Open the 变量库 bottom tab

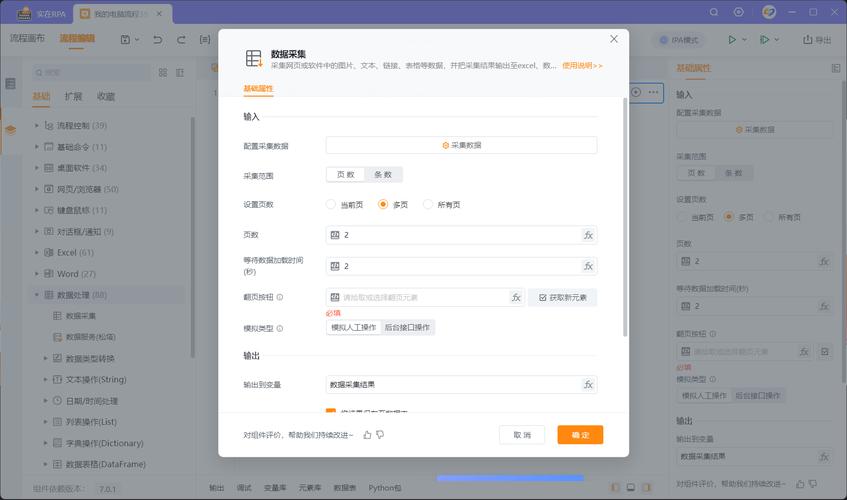(275, 488)
